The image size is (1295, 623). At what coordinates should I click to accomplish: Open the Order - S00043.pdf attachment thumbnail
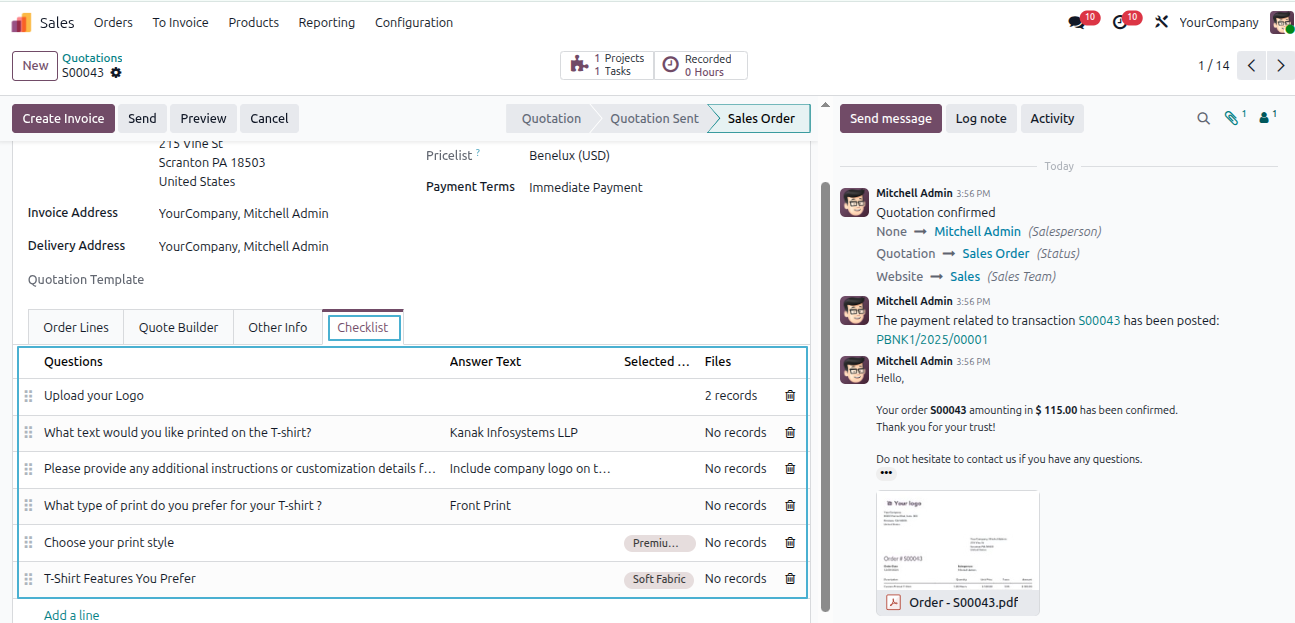958,552
